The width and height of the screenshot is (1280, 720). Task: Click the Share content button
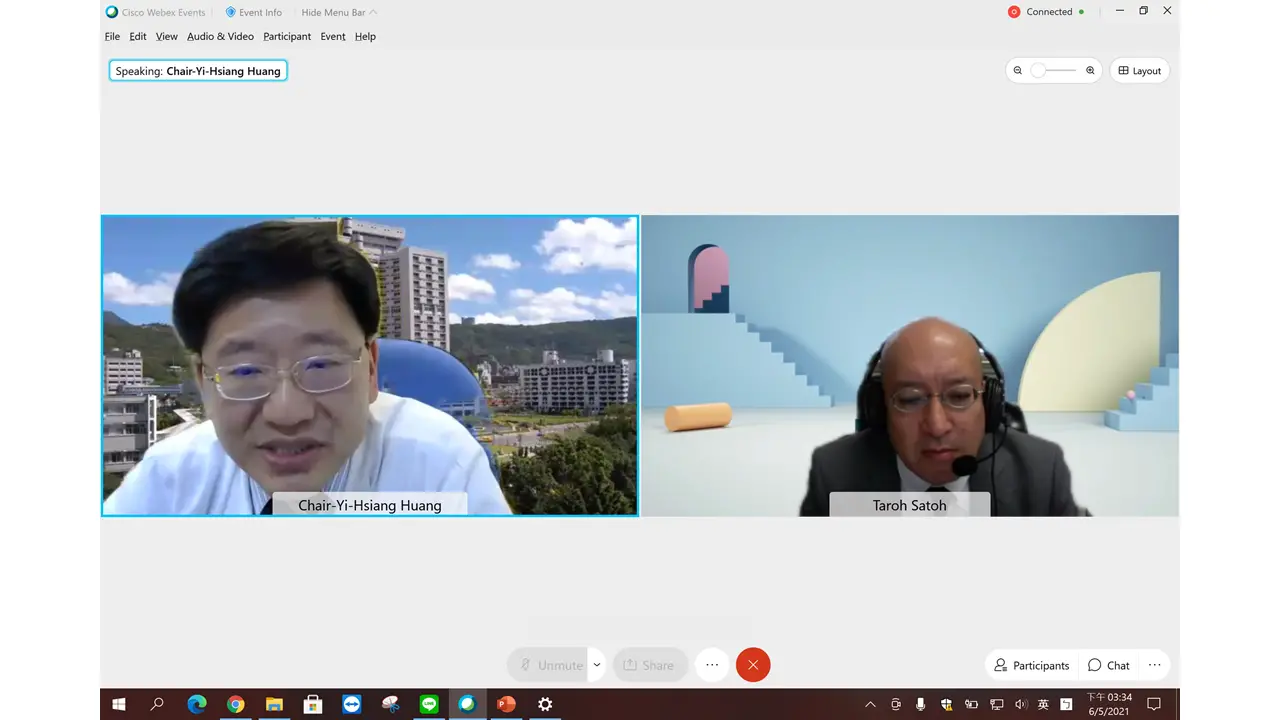point(648,665)
